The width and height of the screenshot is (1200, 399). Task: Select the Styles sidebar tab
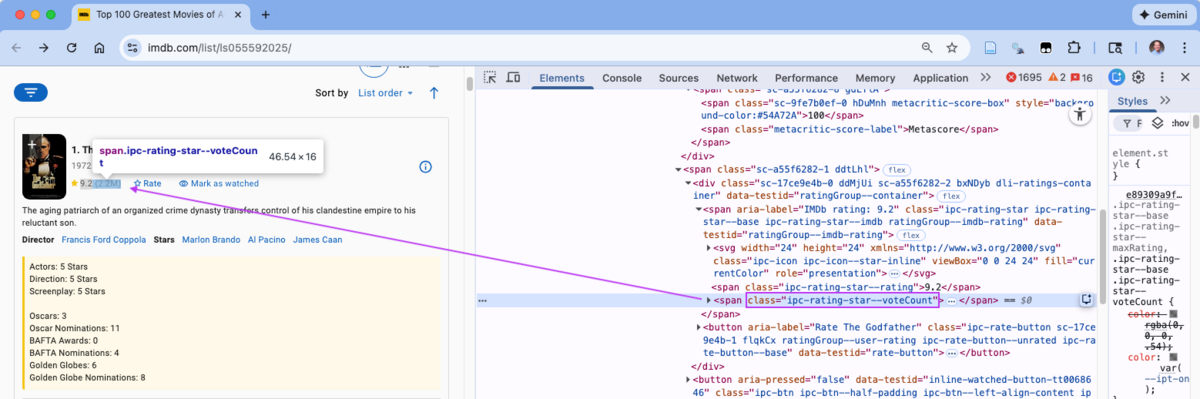pos(1133,101)
